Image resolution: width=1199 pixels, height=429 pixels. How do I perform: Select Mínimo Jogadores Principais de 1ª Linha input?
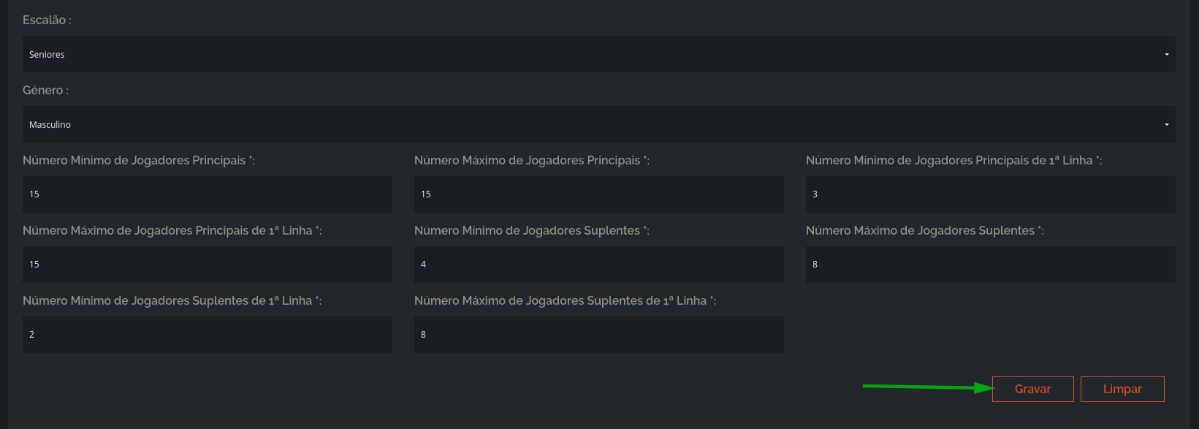[x=990, y=194]
